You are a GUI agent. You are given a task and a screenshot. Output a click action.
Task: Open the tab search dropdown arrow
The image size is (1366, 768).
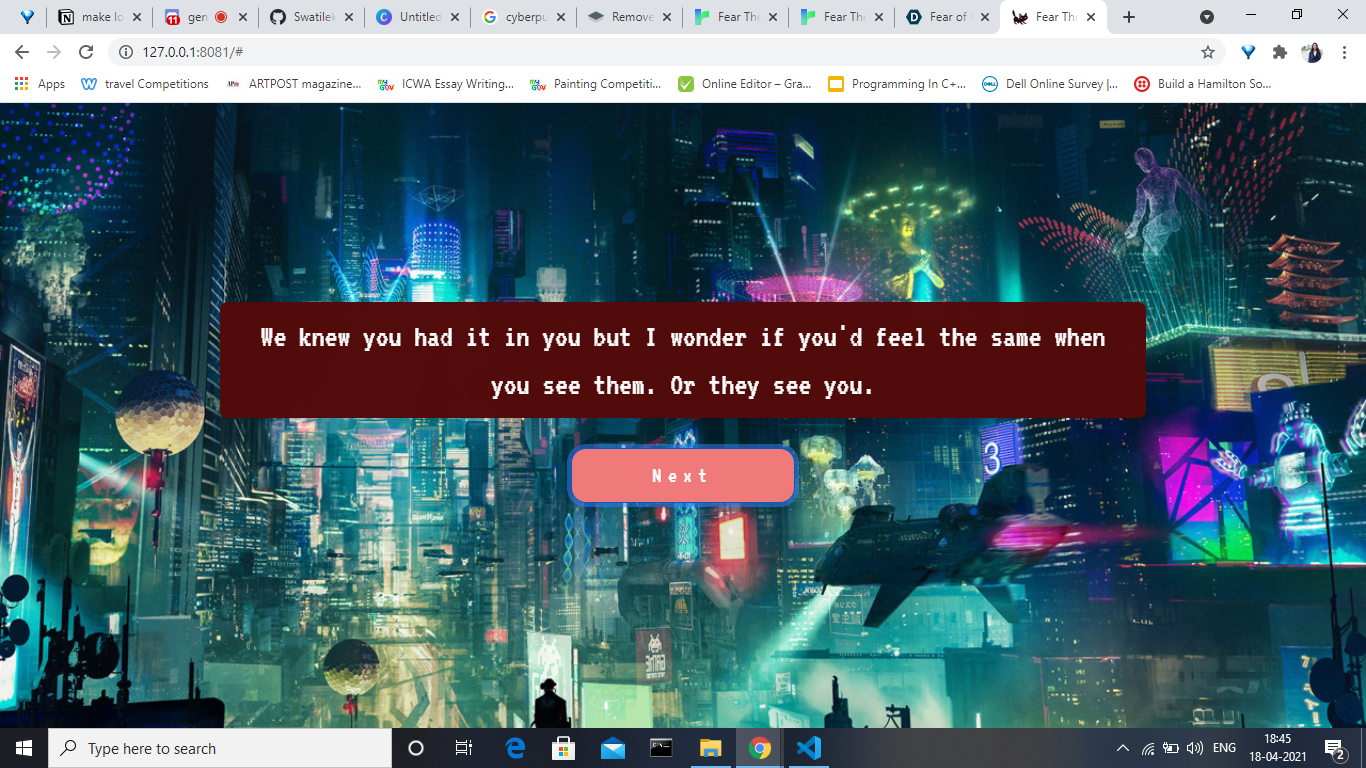coord(1207,17)
